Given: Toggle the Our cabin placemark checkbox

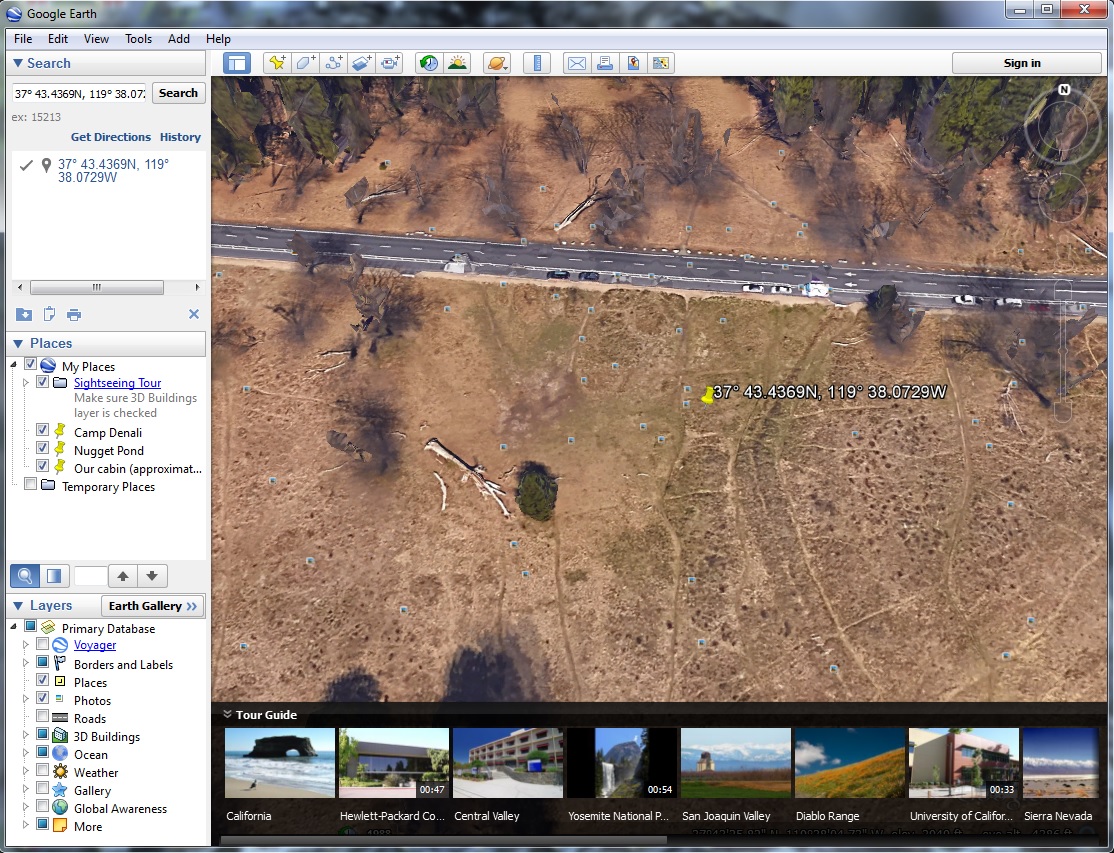Looking at the screenshot, I should [42, 467].
